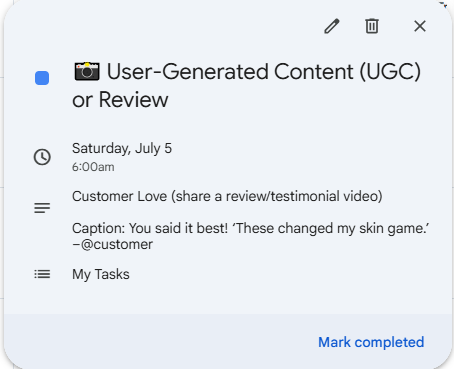The width and height of the screenshot is (454, 369).
Task: Click the camera emoji in the title
Action: 87,71
